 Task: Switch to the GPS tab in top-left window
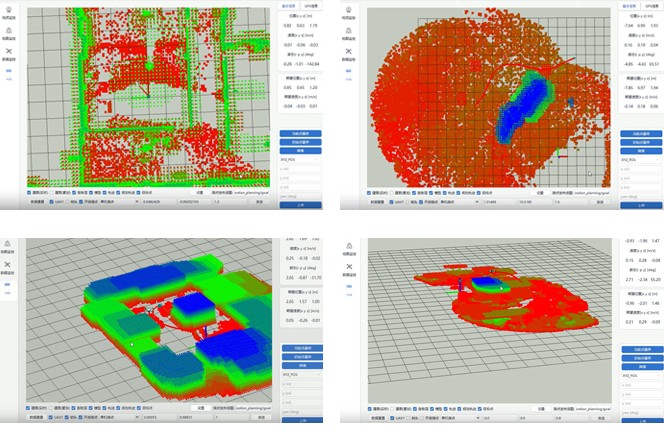(310, 6)
